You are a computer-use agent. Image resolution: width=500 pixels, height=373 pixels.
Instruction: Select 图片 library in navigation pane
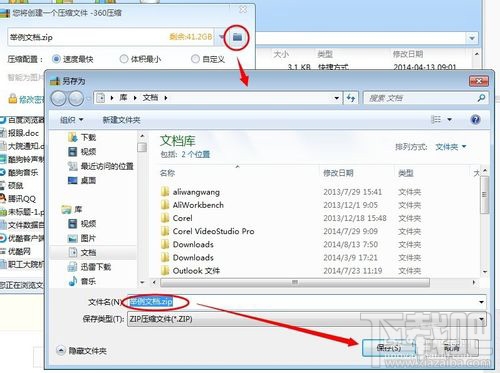point(82,238)
